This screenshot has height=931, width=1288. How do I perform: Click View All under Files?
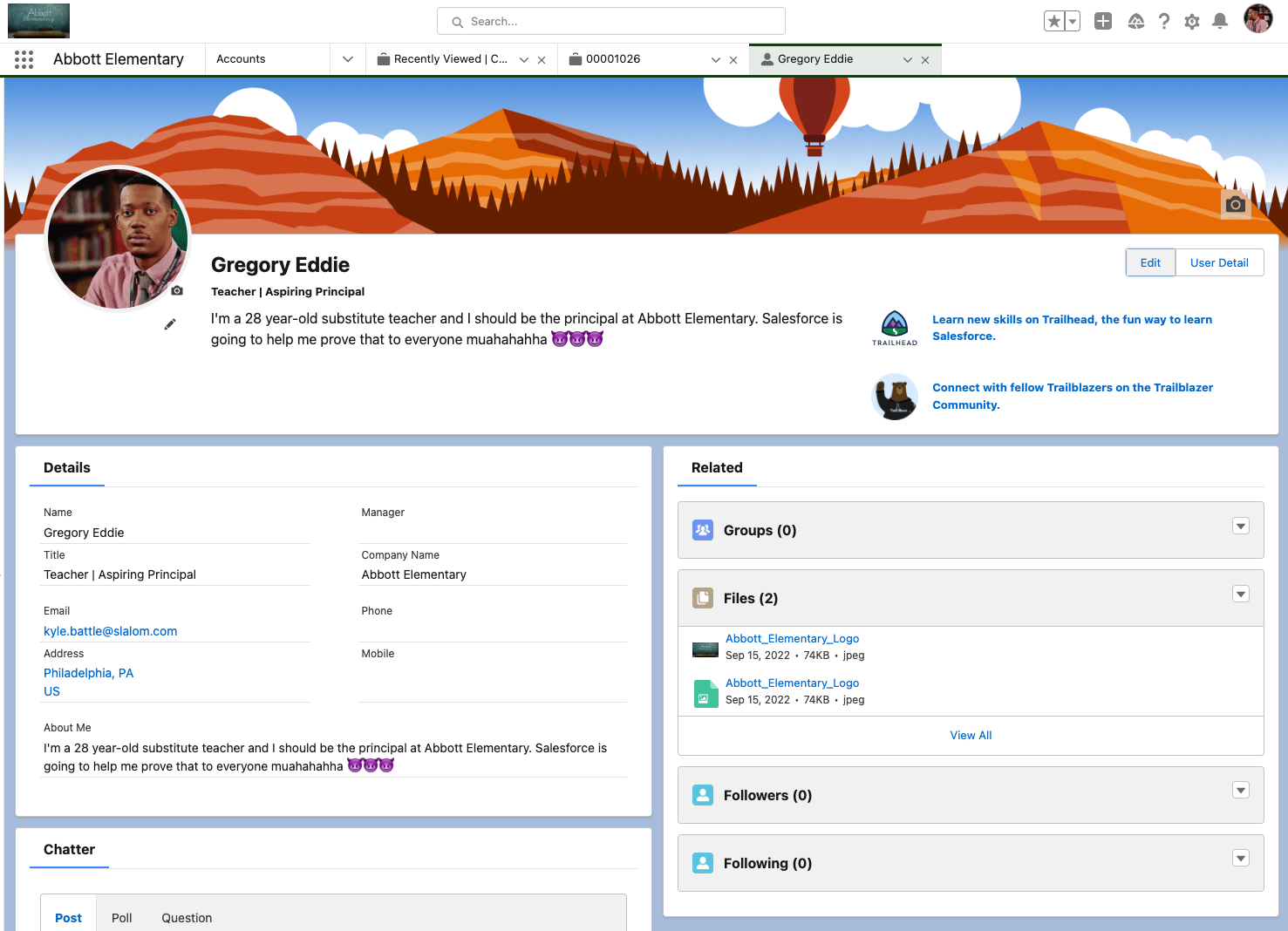(971, 736)
